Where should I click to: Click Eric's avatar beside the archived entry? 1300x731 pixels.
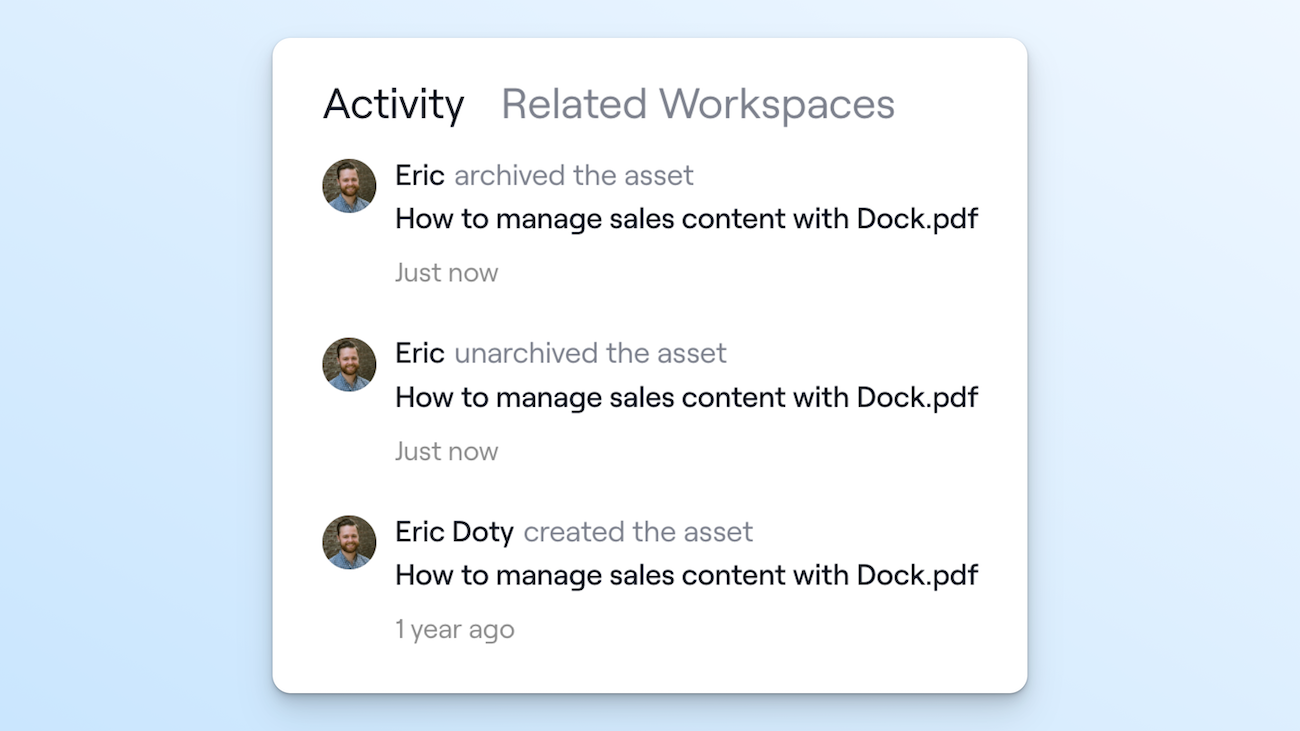point(349,186)
